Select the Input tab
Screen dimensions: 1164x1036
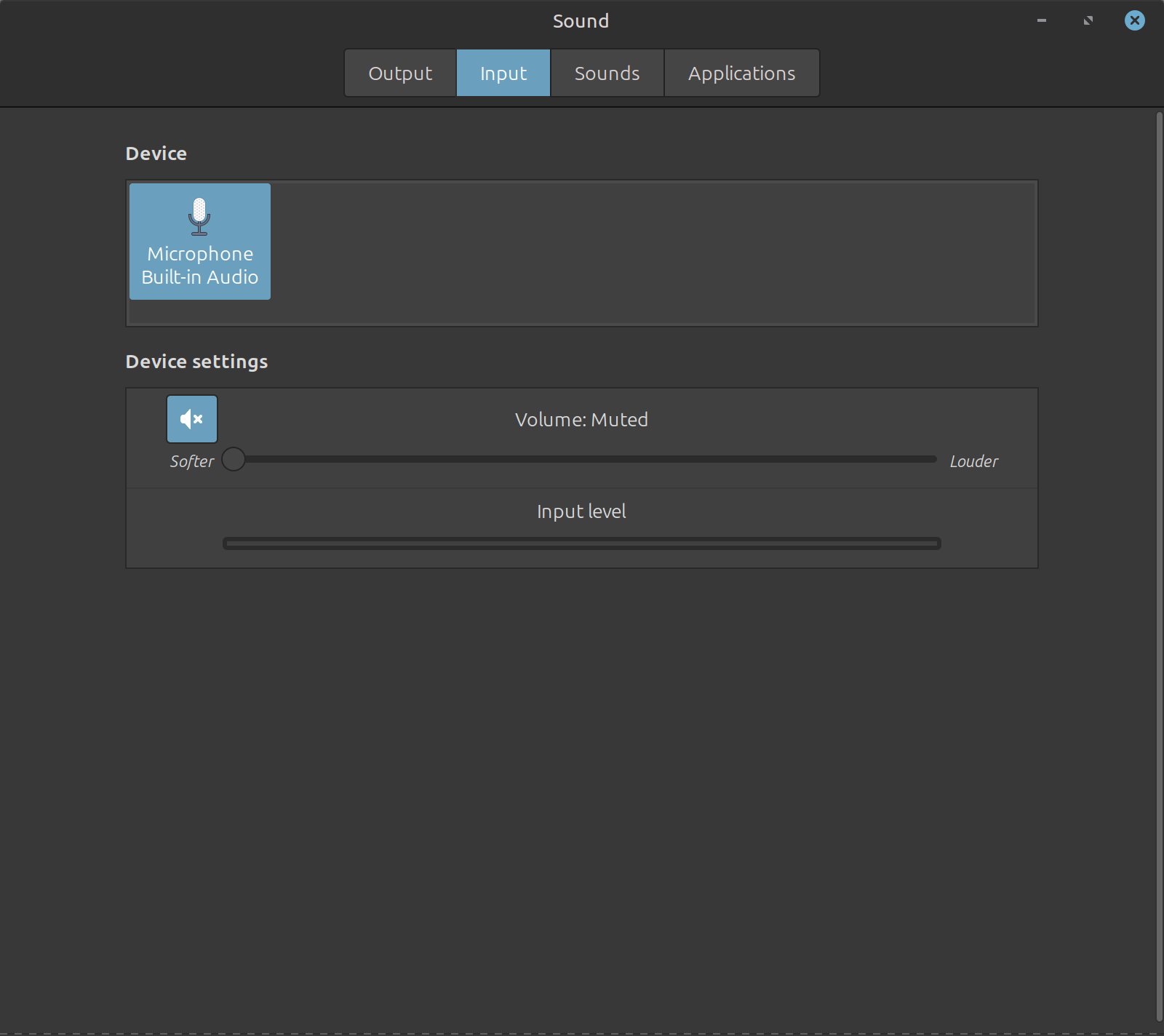point(503,73)
